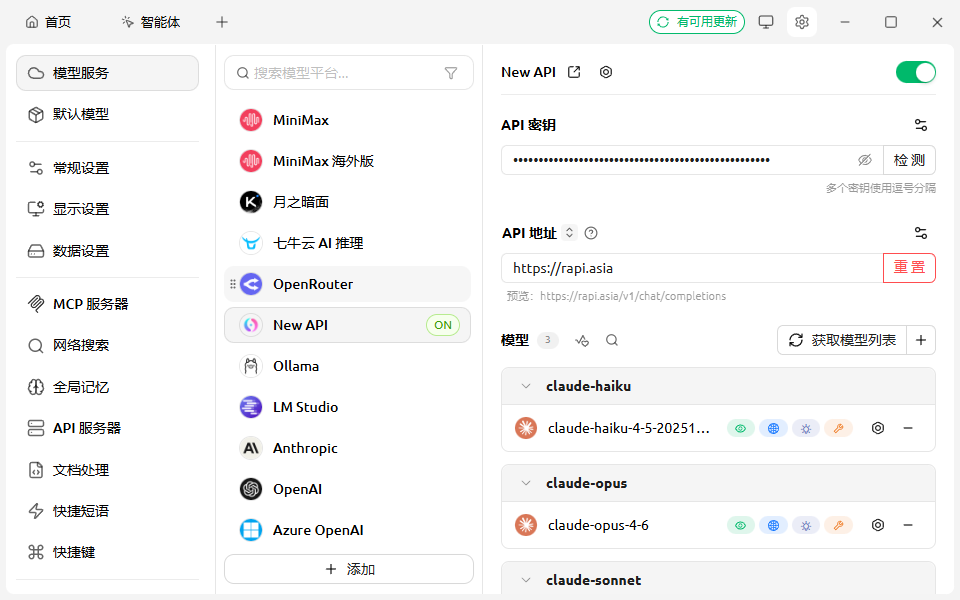Remove claude-opus-4-6 model
This screenshot has height=600, width=960.
point(908,525)
